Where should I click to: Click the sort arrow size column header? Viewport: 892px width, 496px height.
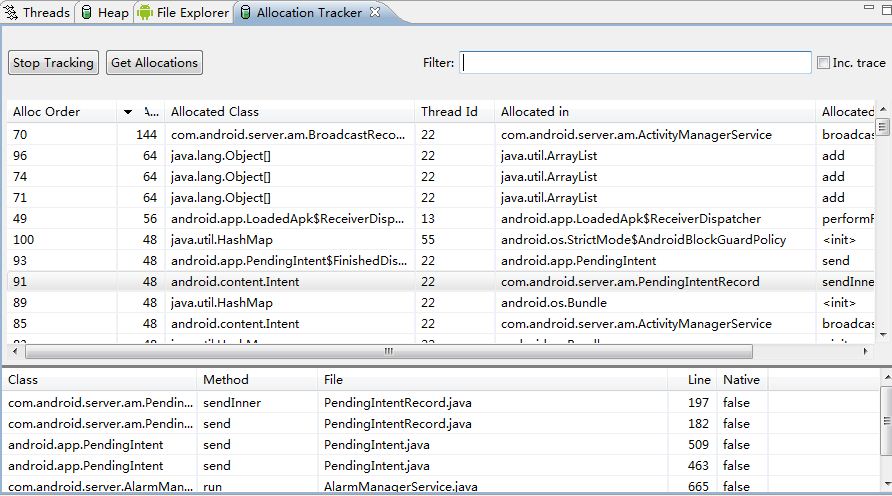point(141,112)
